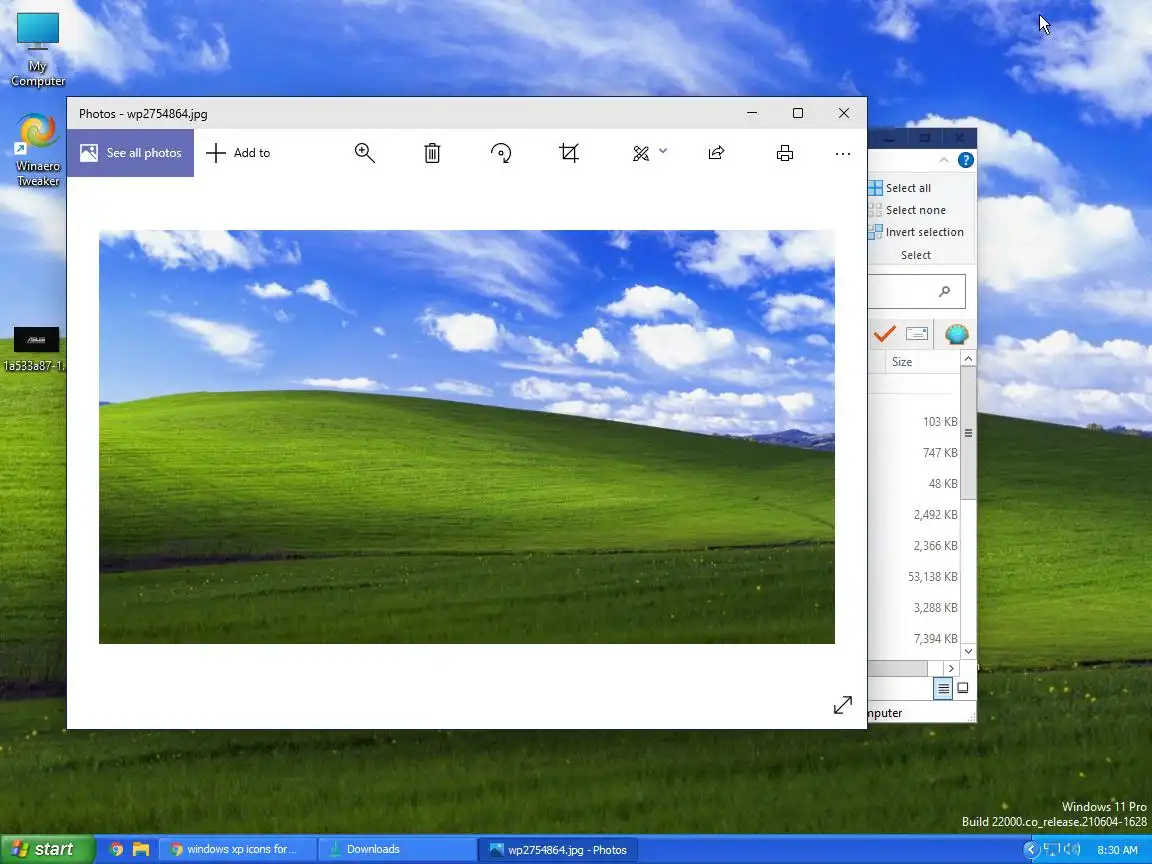Click the displayed Bliss wallpaper photo
Image resolution: width=1152 pixels, height=864 pixels.
(467, 437)
